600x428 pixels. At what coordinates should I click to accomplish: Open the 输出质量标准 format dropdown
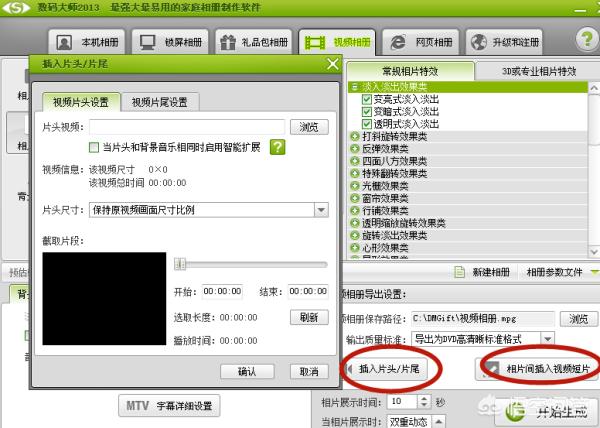coord(547,339)
